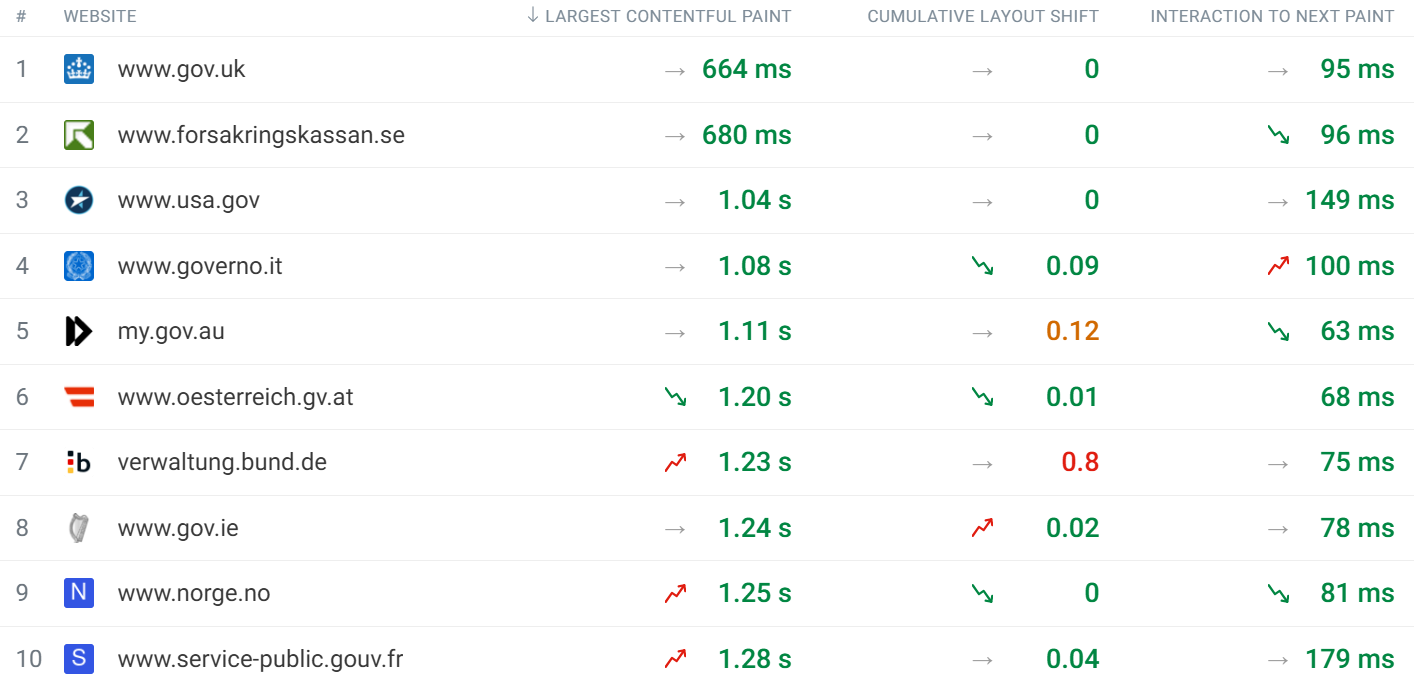Click the green CLS trend arrow for www.governo.it
Viewport: 1414px width, 688px height.
click(983, 266)
